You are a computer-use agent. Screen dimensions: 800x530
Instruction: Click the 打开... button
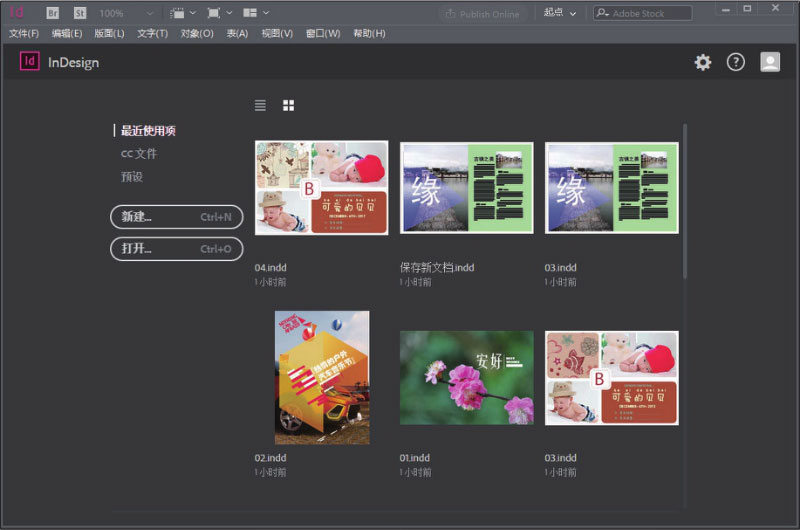click(x=176, y=249)
